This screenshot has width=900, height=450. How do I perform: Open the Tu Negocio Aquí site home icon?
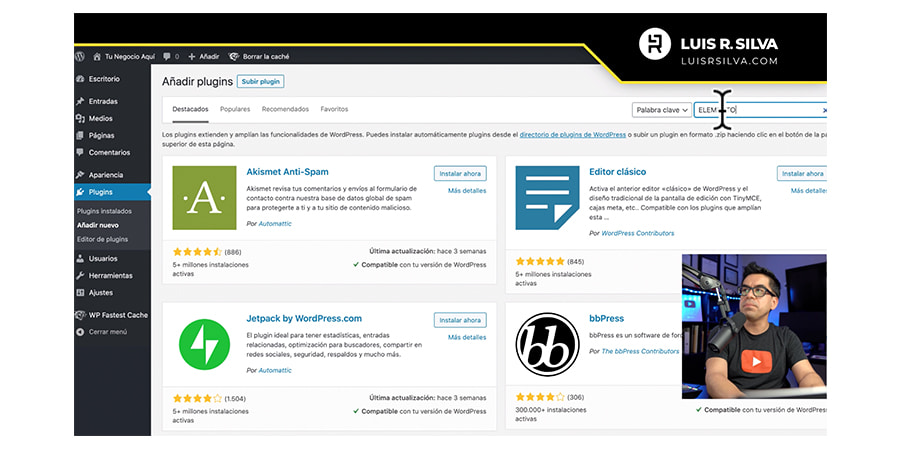point(97,56)
